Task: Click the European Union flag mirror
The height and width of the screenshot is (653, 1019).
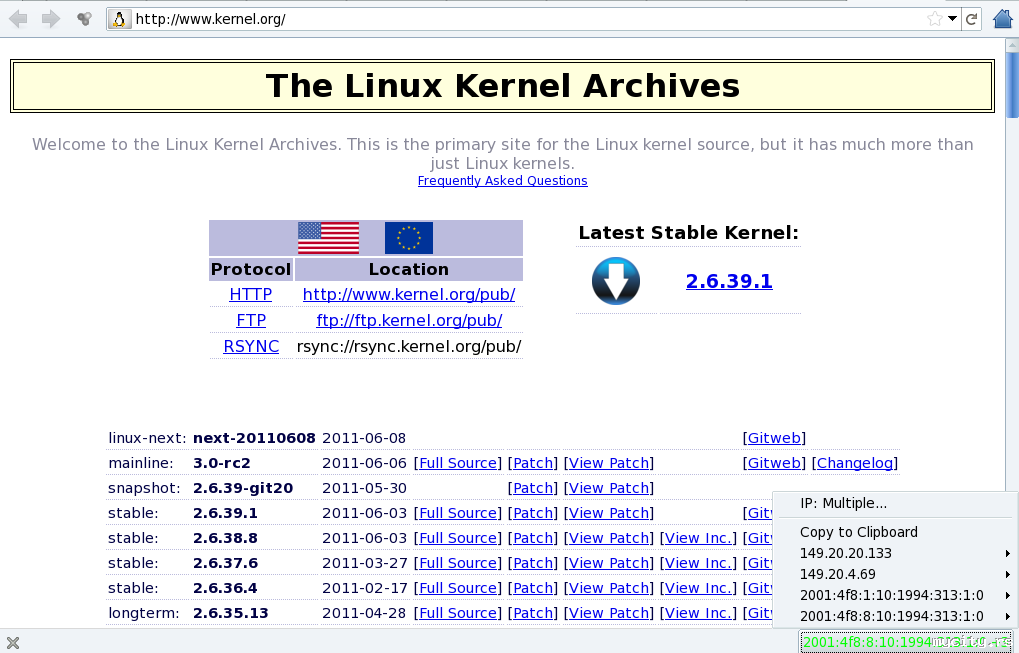Action: click(409, 238)
